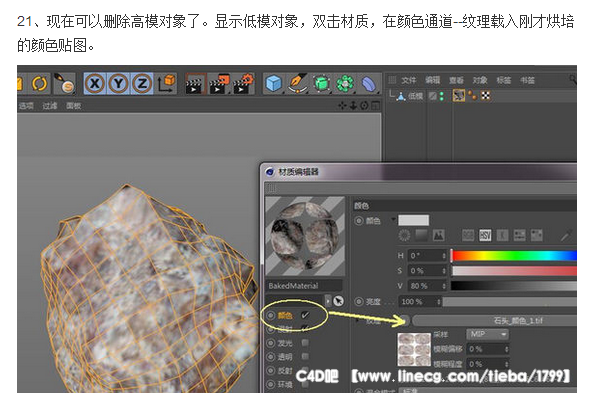This screenshot has height=393, width=596.
Task: Expand the color swatch disclosure arrow
Action: pos(393,219)
